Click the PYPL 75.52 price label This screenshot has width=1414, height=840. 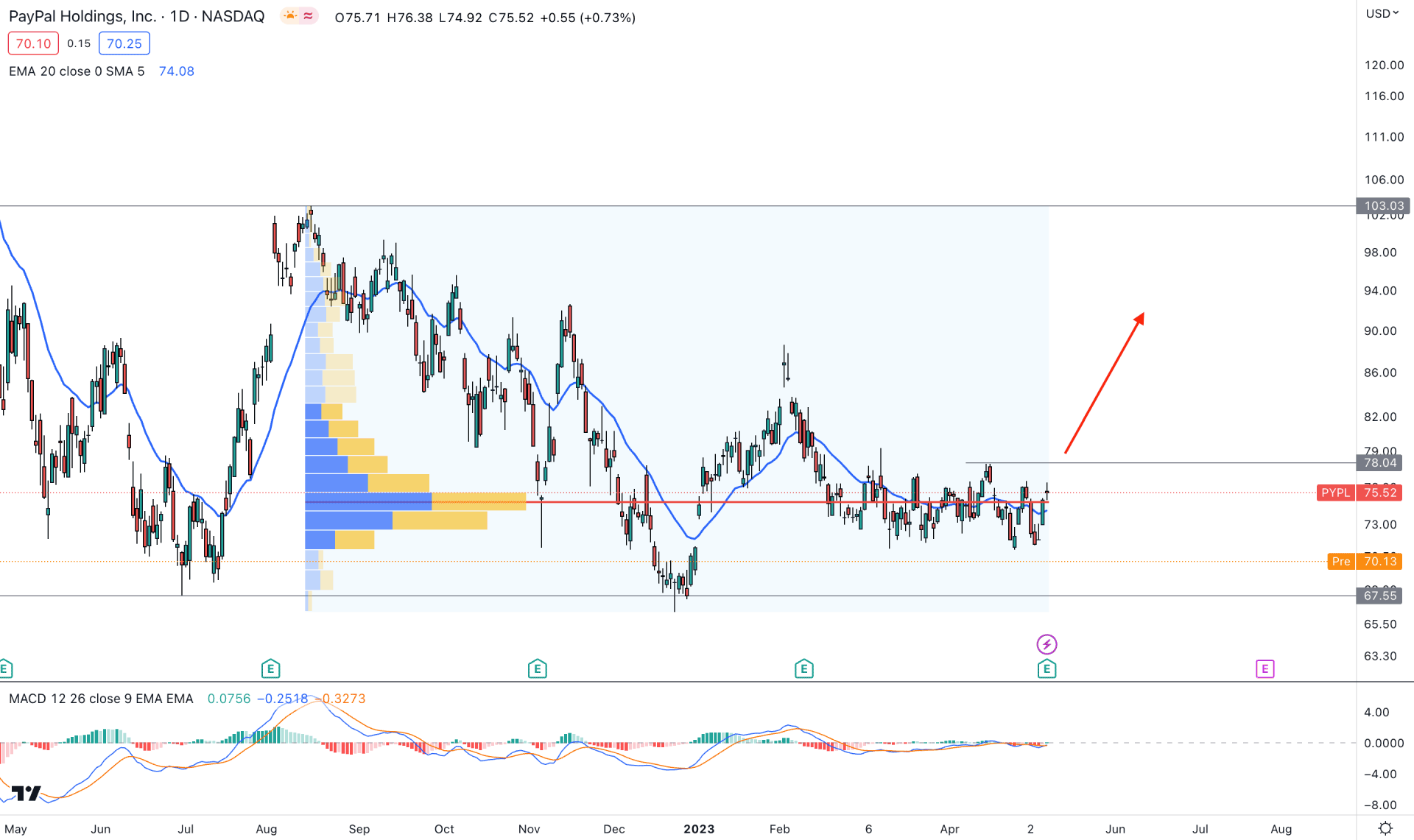tap(1360, 493)
